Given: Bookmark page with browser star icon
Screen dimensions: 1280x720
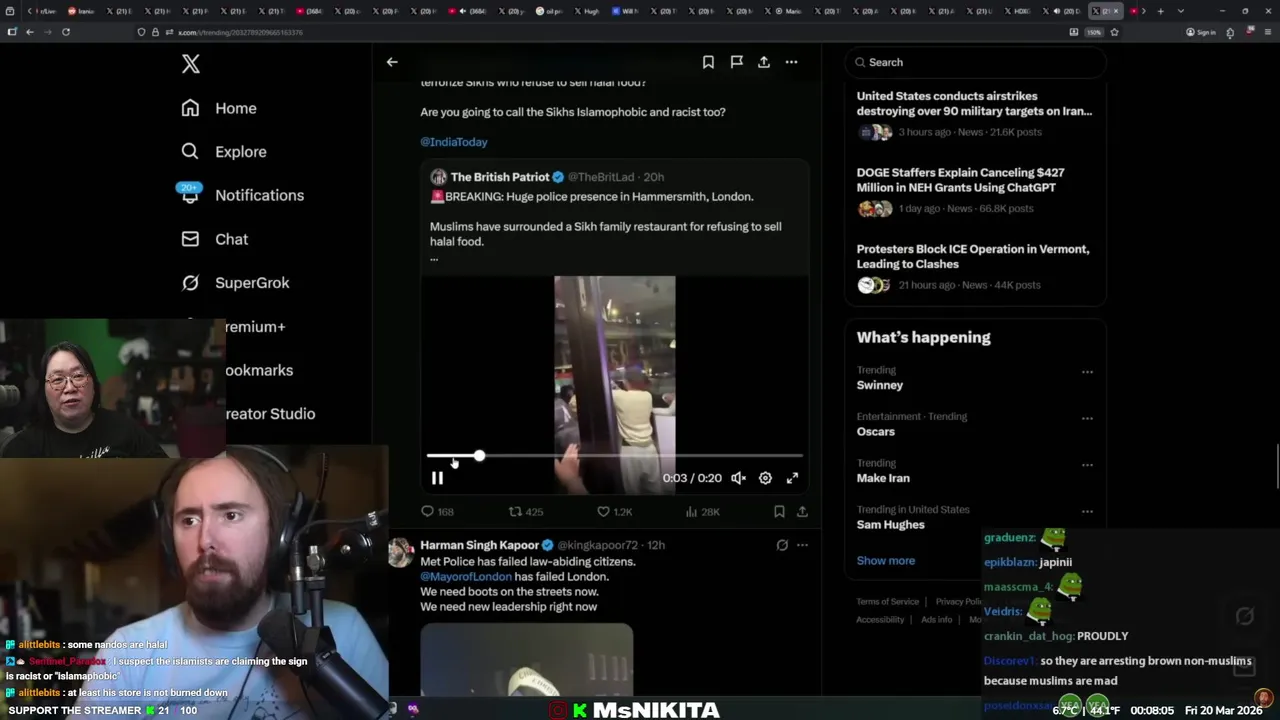Looking at the screenshot, I should pyautogui.click(x=1114, y=32).
